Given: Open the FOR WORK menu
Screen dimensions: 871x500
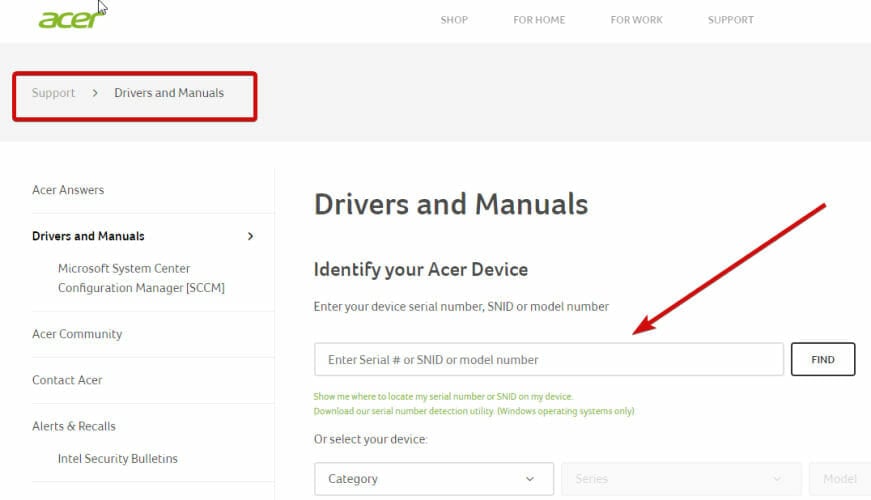Looking at the screenshot, I should coord(636,20).
